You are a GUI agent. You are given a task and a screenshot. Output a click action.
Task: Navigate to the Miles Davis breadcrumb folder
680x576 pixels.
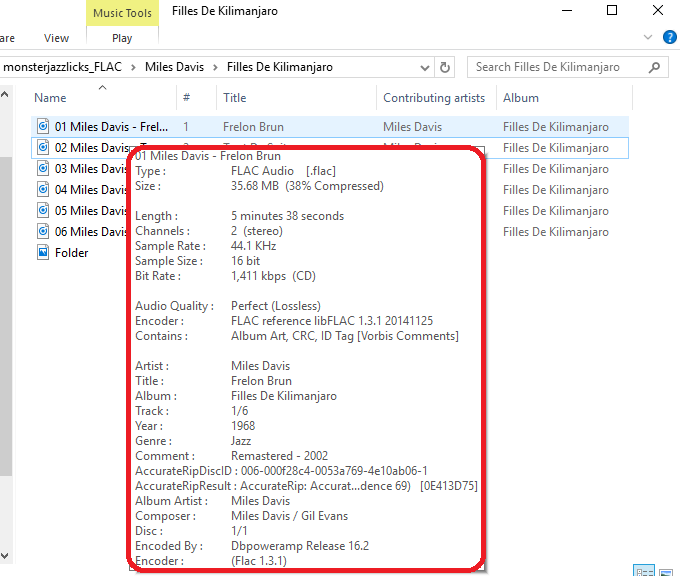(x=174, y=67)
